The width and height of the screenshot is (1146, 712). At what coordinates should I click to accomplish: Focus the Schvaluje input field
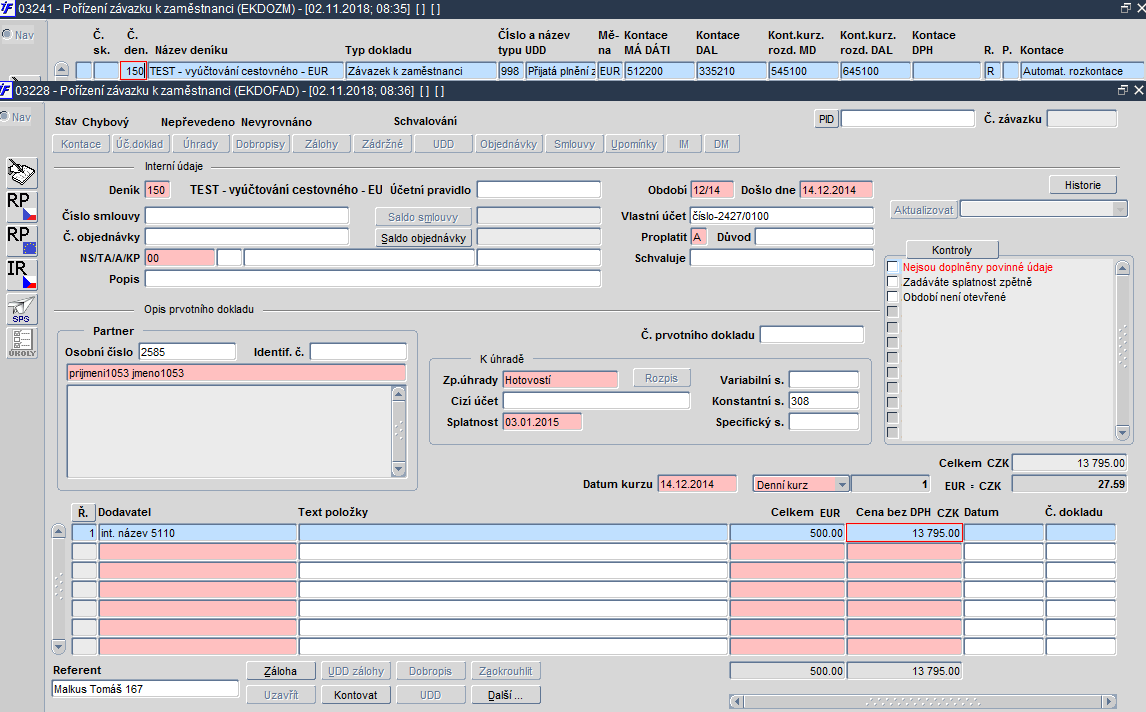pos(782,257)
